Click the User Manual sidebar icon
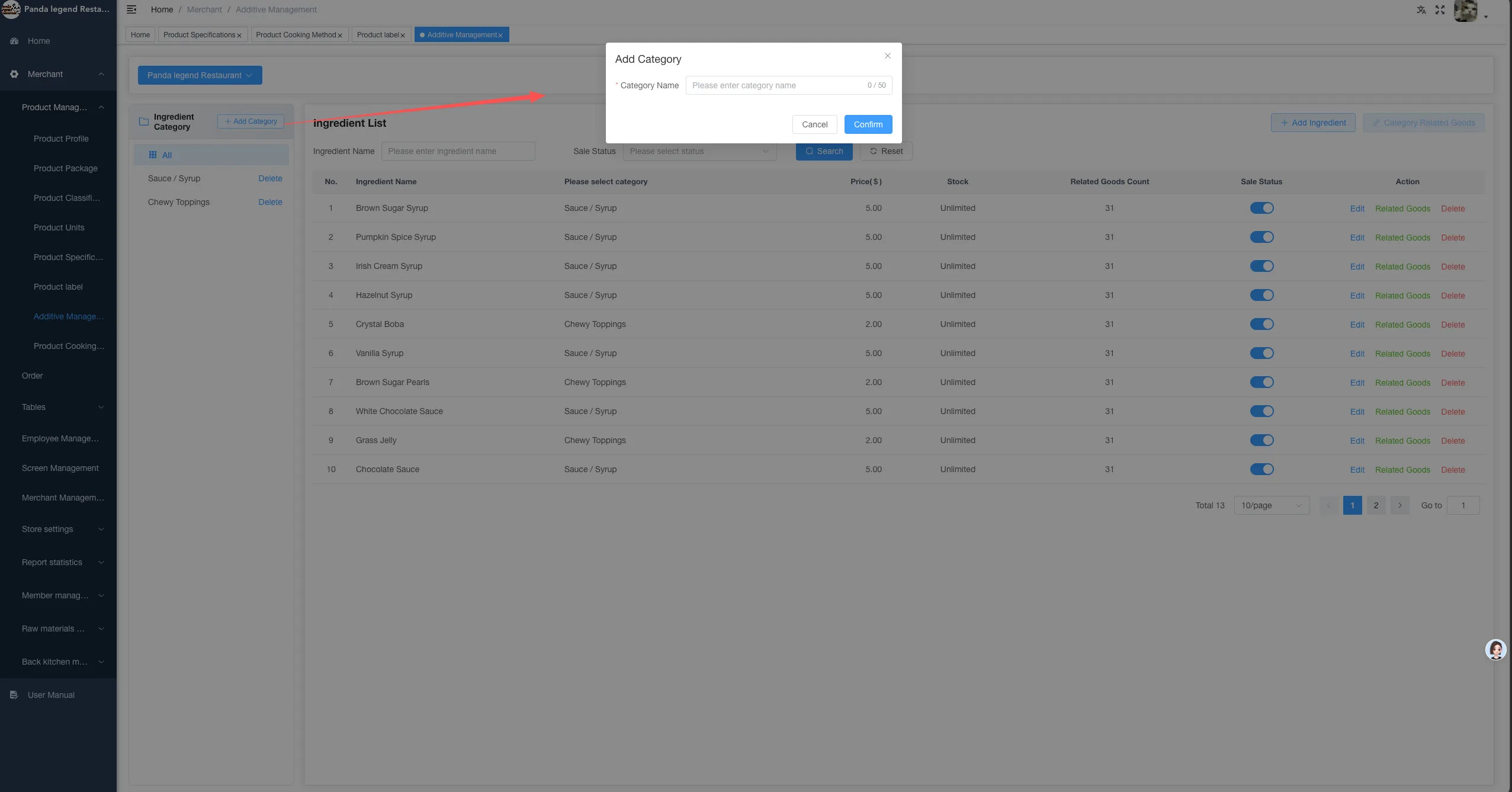The height and width of the screenshot is (792, 1512). tap(14, 695)
